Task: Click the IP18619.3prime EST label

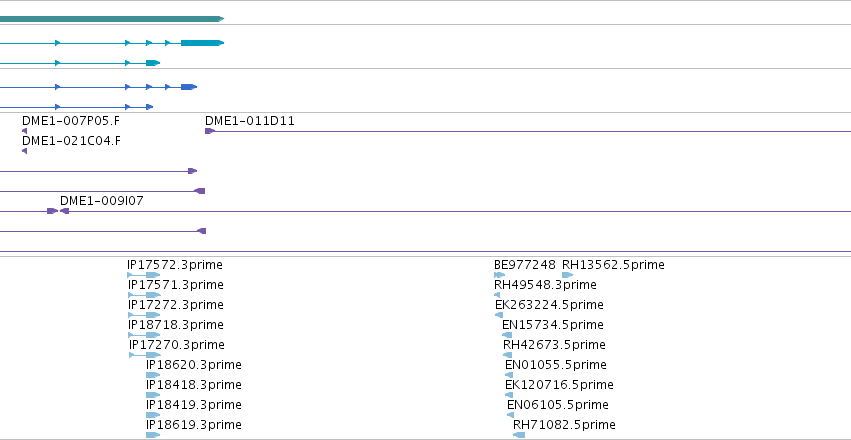Action: click(194, 425)
